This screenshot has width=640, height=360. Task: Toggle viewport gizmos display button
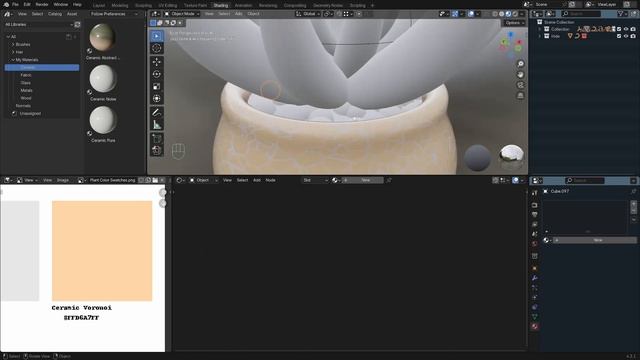point(455,14)
